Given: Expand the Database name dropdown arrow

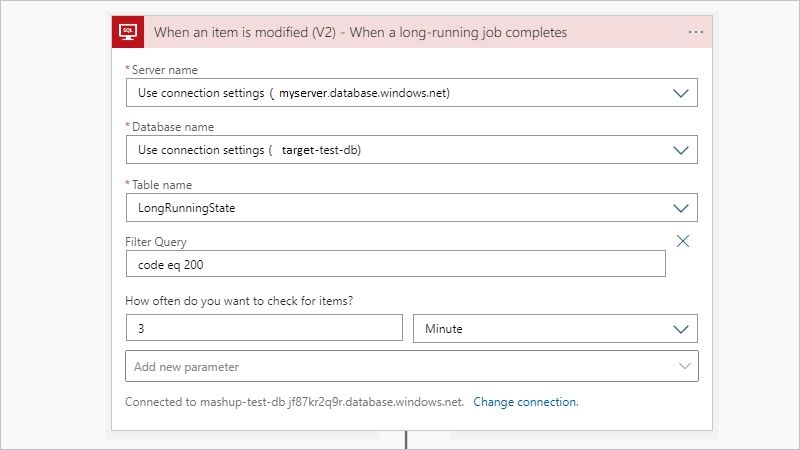Looking at the screenshot, I should point(682,150).
